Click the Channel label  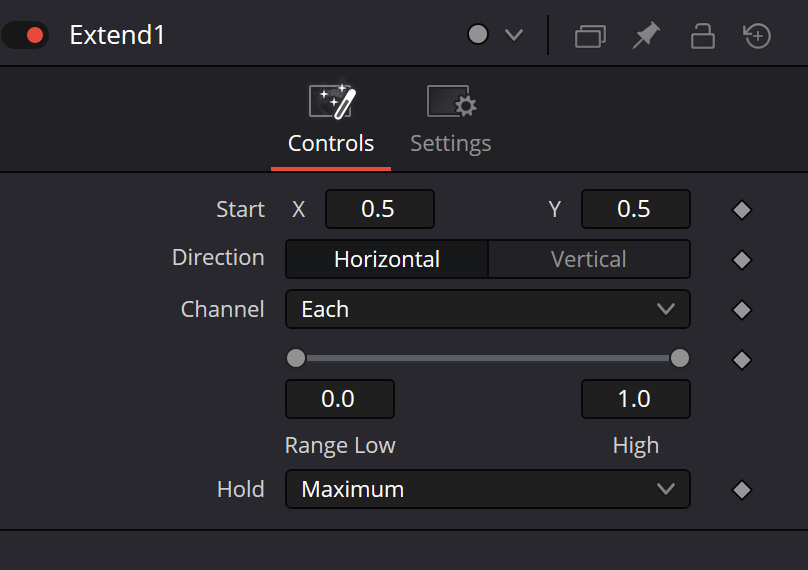point(223,309)
